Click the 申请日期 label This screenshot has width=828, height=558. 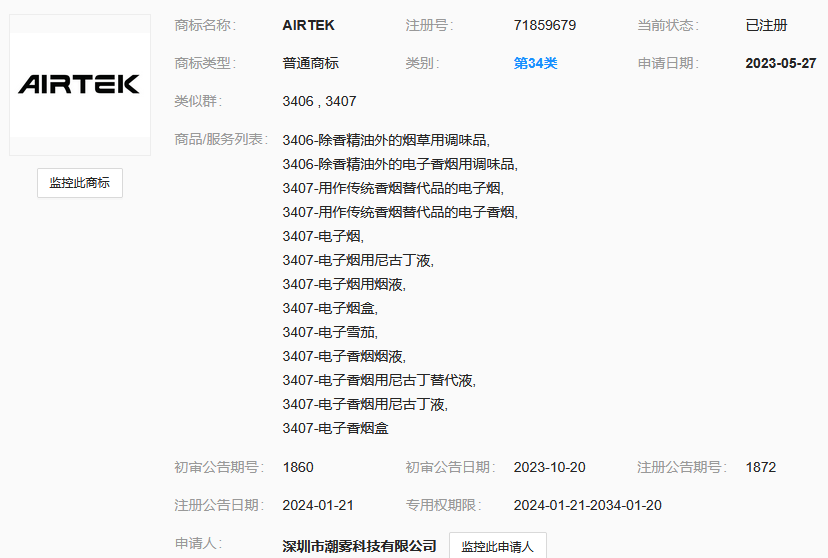[669, 63]
